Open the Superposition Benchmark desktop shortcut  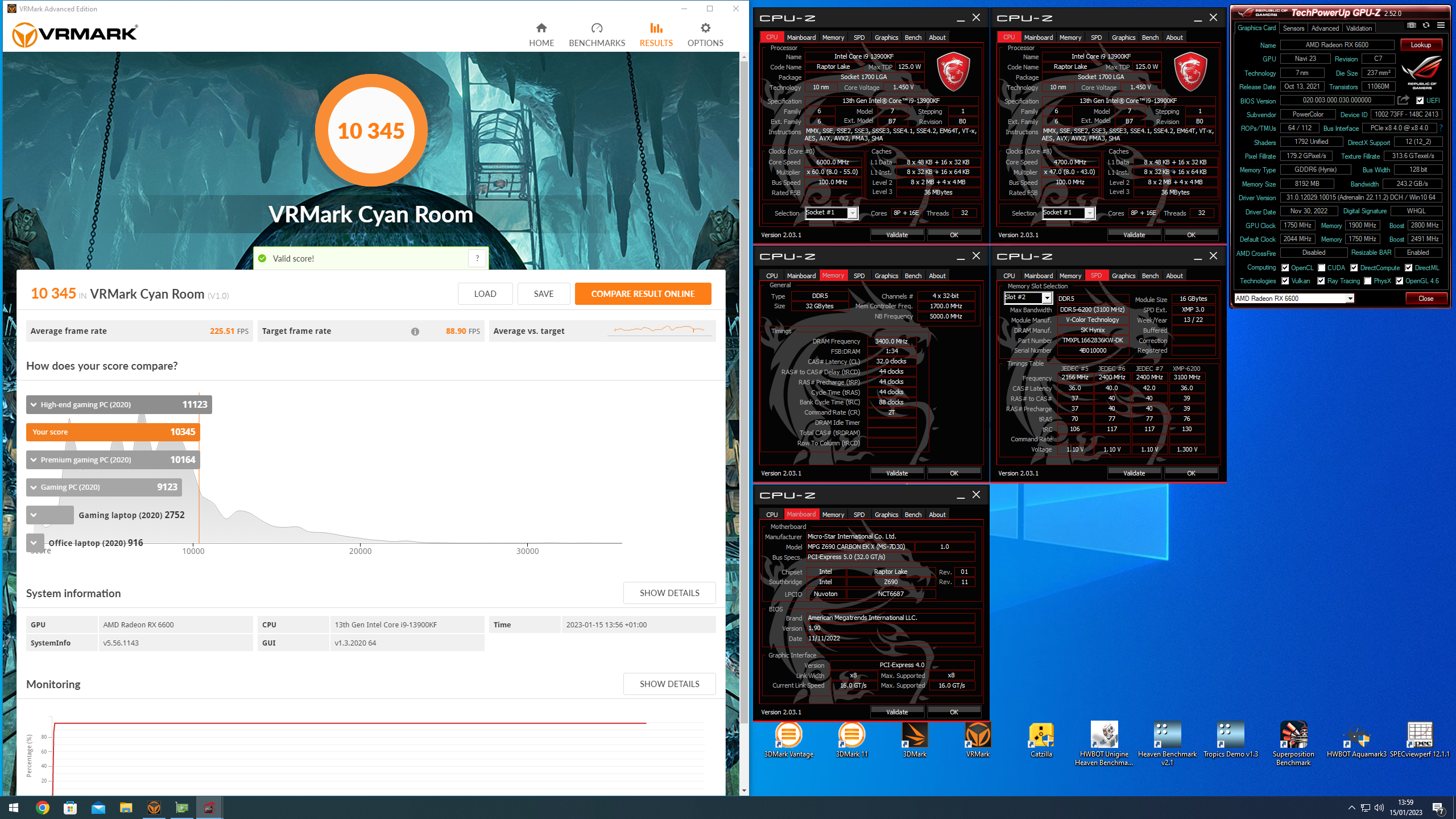1293,744
